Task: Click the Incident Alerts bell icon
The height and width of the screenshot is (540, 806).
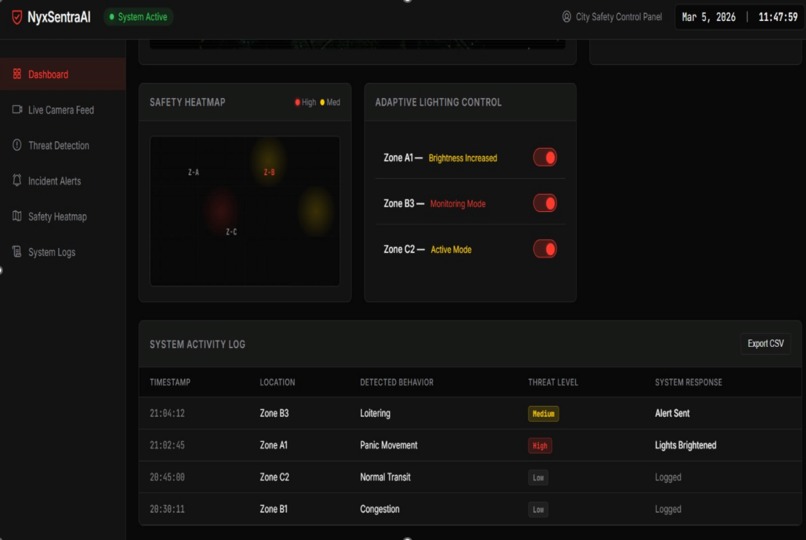Action: pos(17,180)
